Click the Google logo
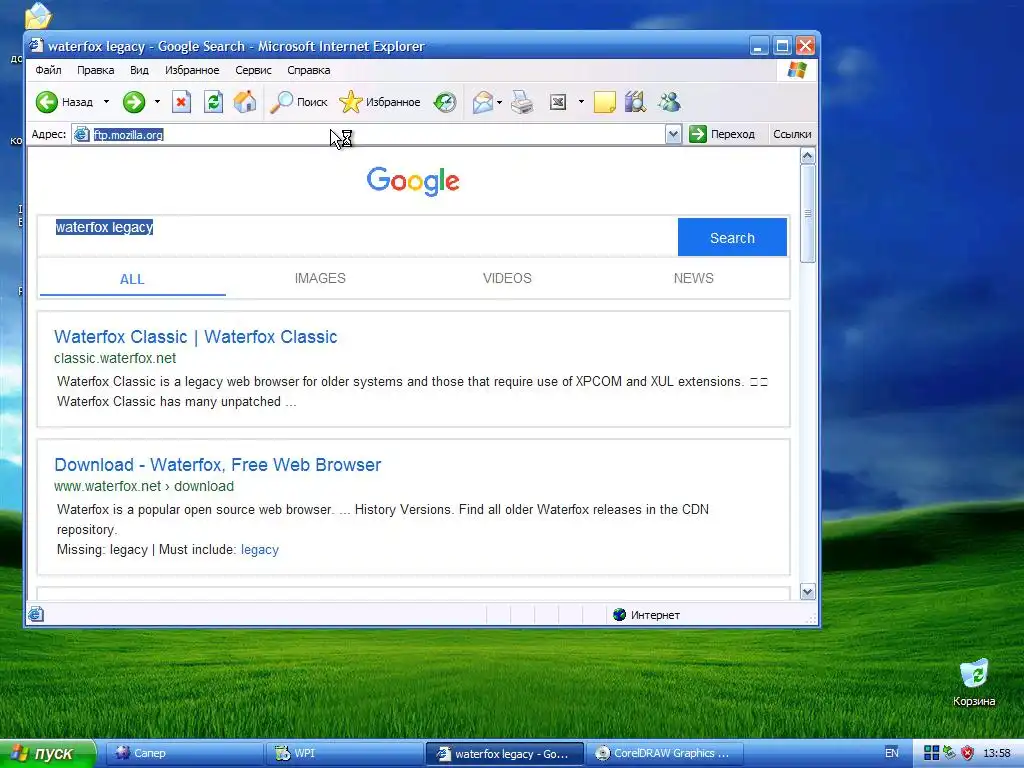This screenshot has width=1024, height=768. (x=413, y=181)
